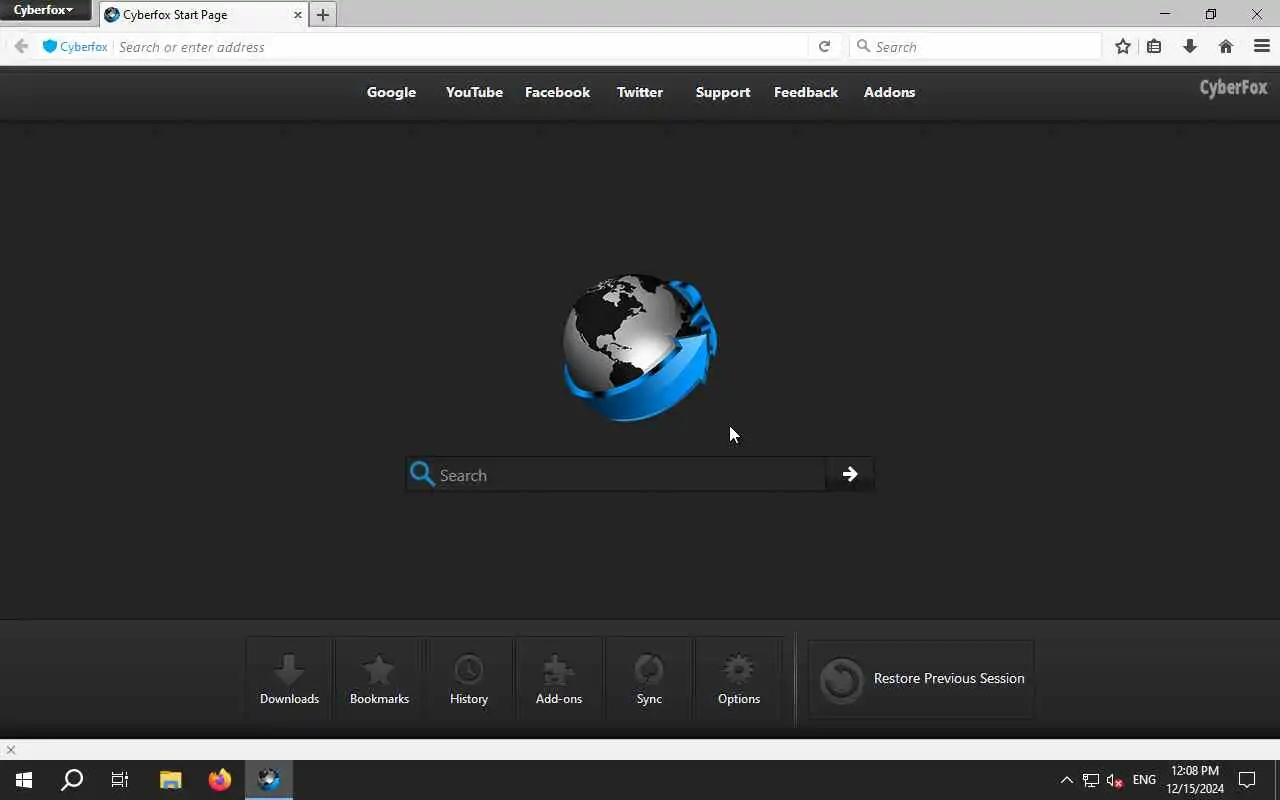The image size is (1280, 800).
Task: Show hidden system tray icons
Action: pos(1067,780)
